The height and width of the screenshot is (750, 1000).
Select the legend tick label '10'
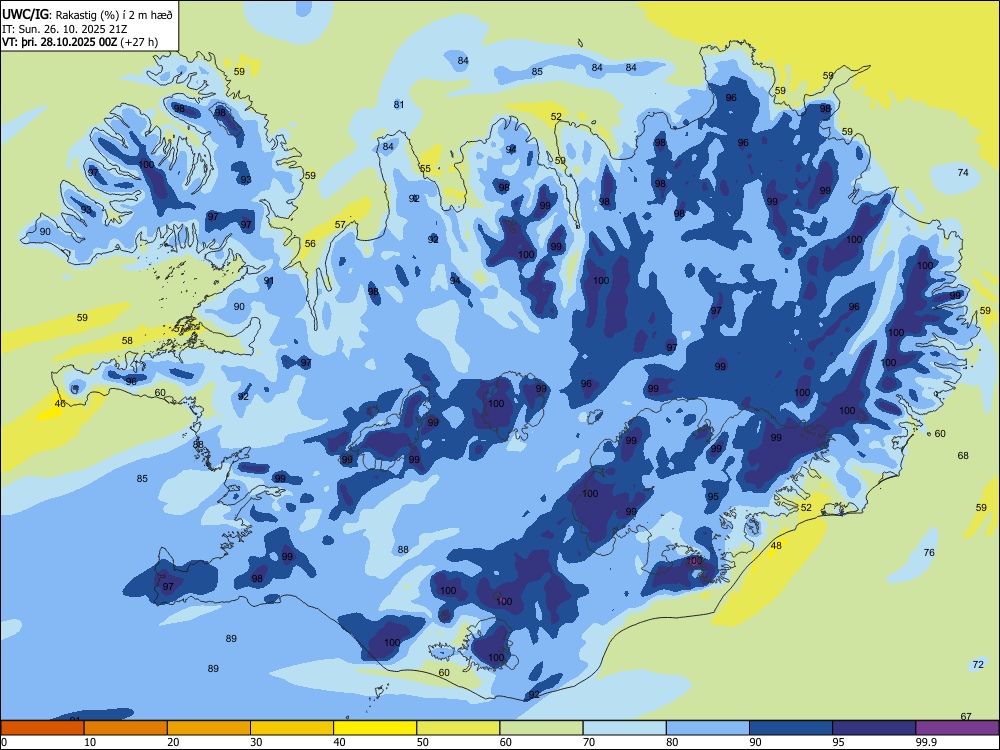pos(90,742)
